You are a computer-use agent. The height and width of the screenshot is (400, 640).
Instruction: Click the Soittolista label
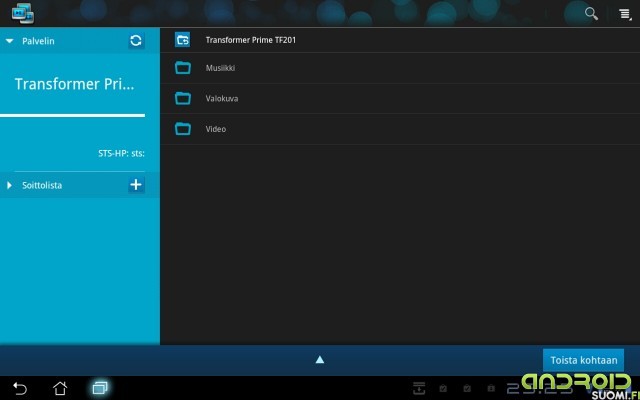[x=42, y=185]
